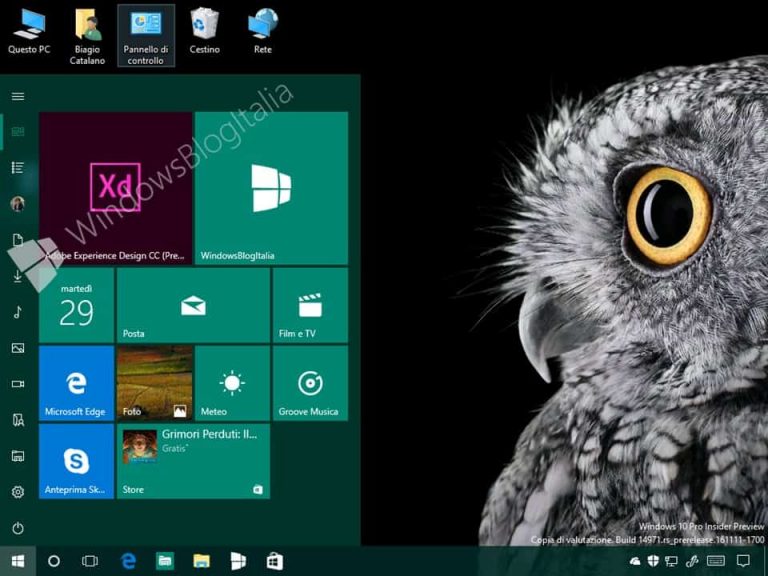The width and height of the screenshot is (768, 576).
Task: Open Downloads folder icon in Start sidebar
Action: 18,276
